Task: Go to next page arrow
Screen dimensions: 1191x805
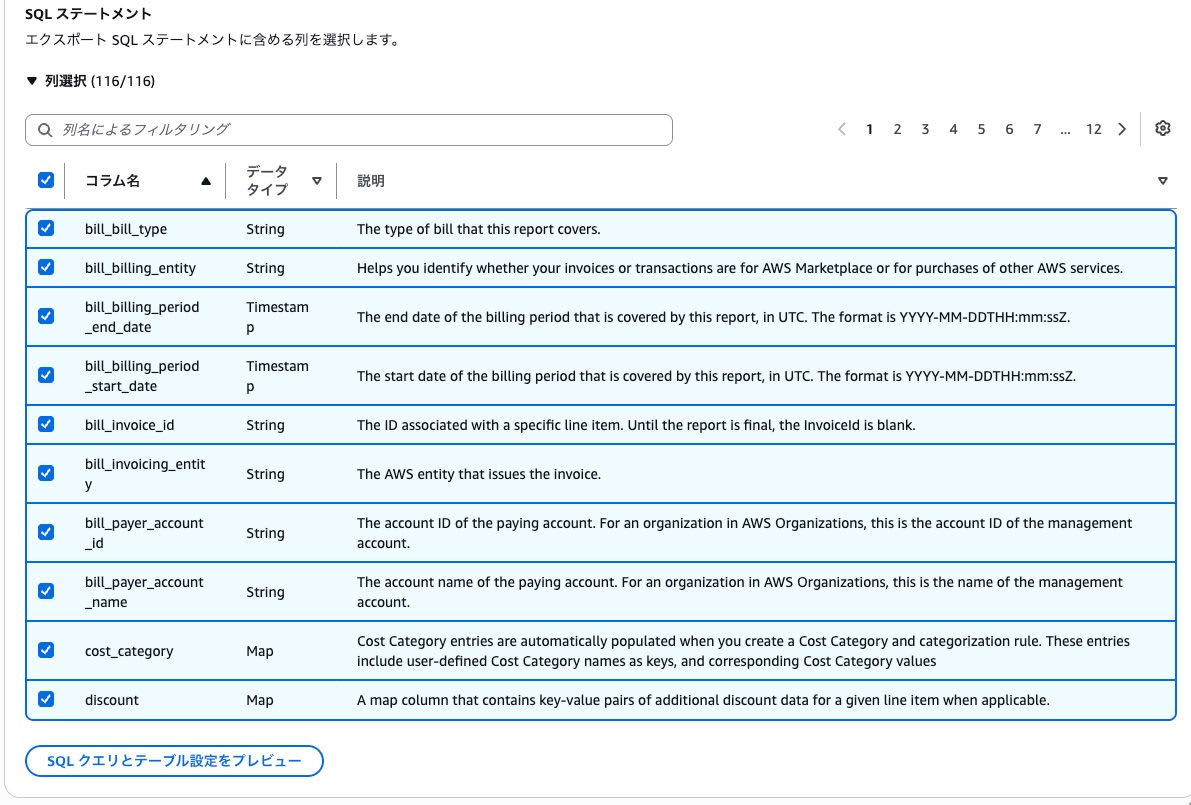Action: 1122,129
